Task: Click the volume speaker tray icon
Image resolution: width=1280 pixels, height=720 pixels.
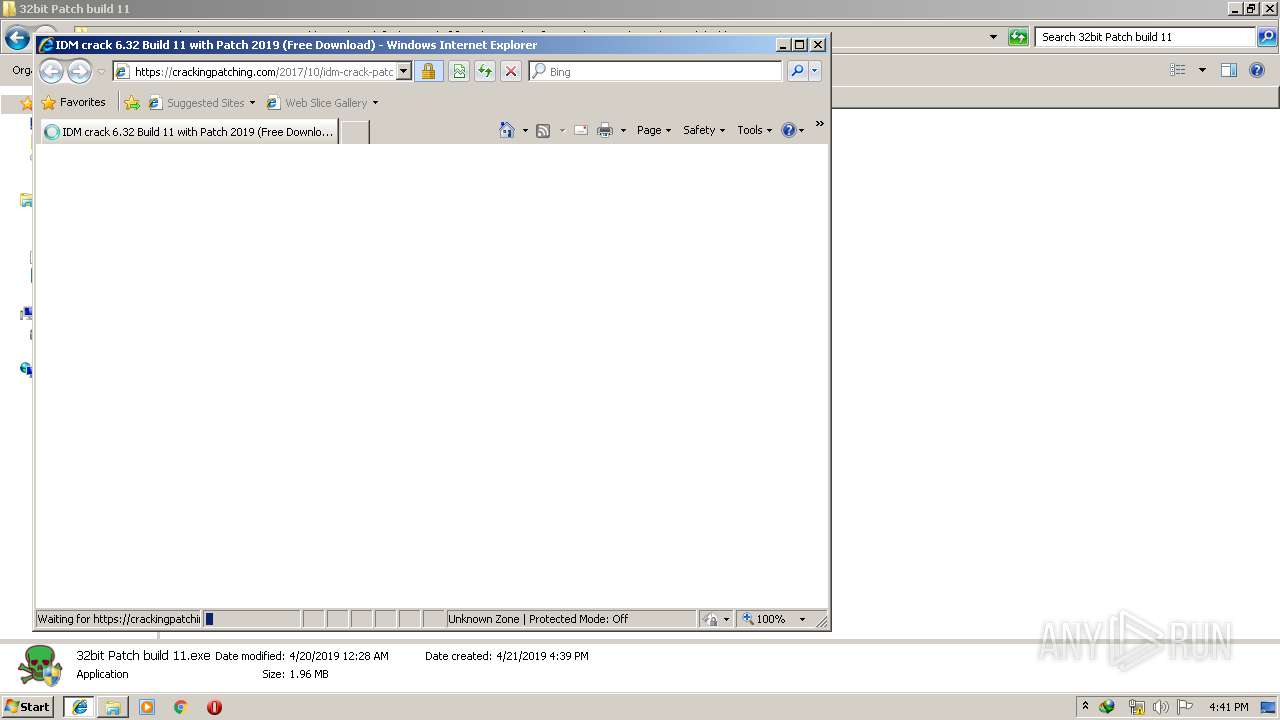Action: [1160, 707]
